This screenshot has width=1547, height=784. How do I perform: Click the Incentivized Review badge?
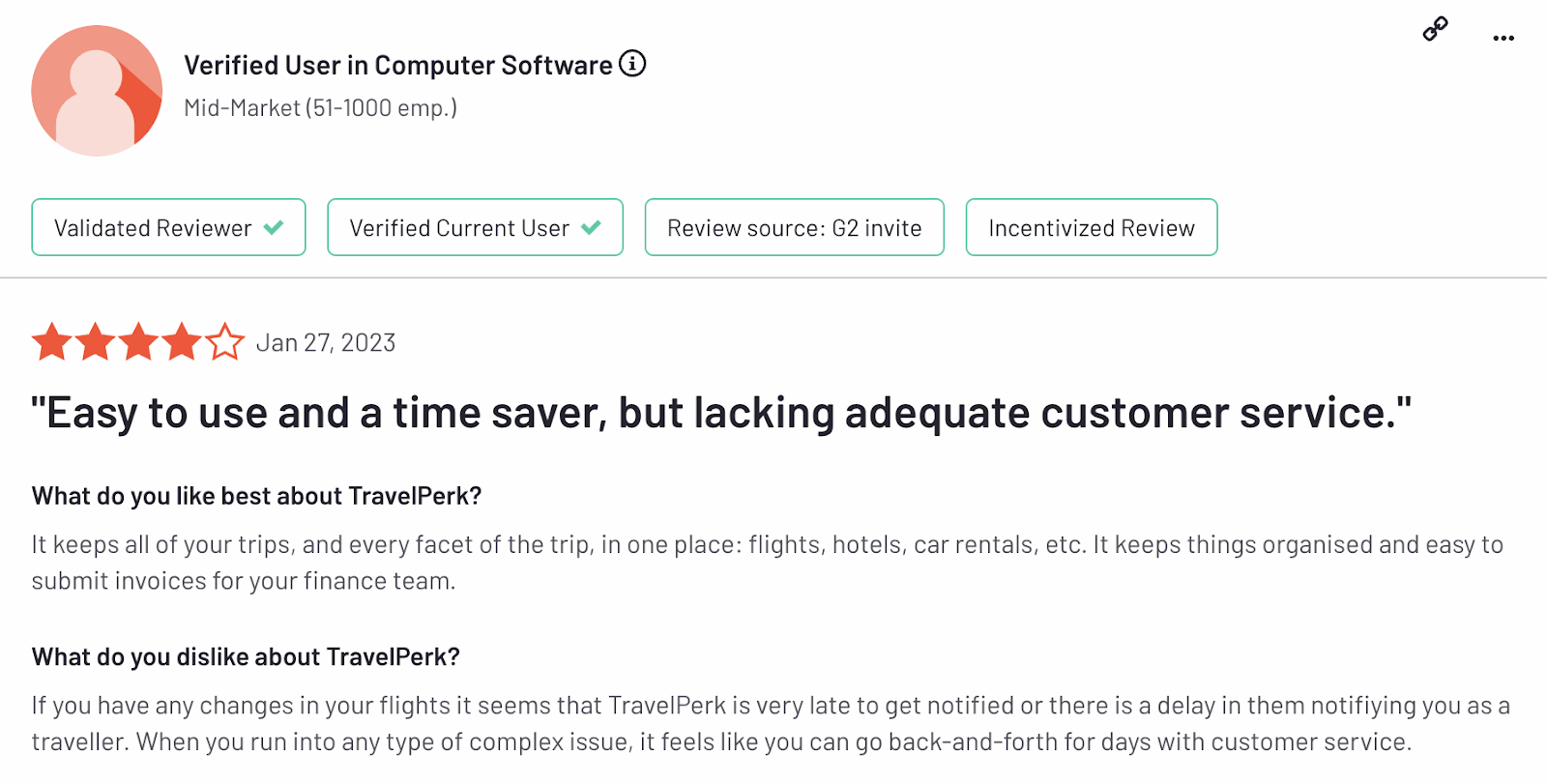(x=1091, y=228)
